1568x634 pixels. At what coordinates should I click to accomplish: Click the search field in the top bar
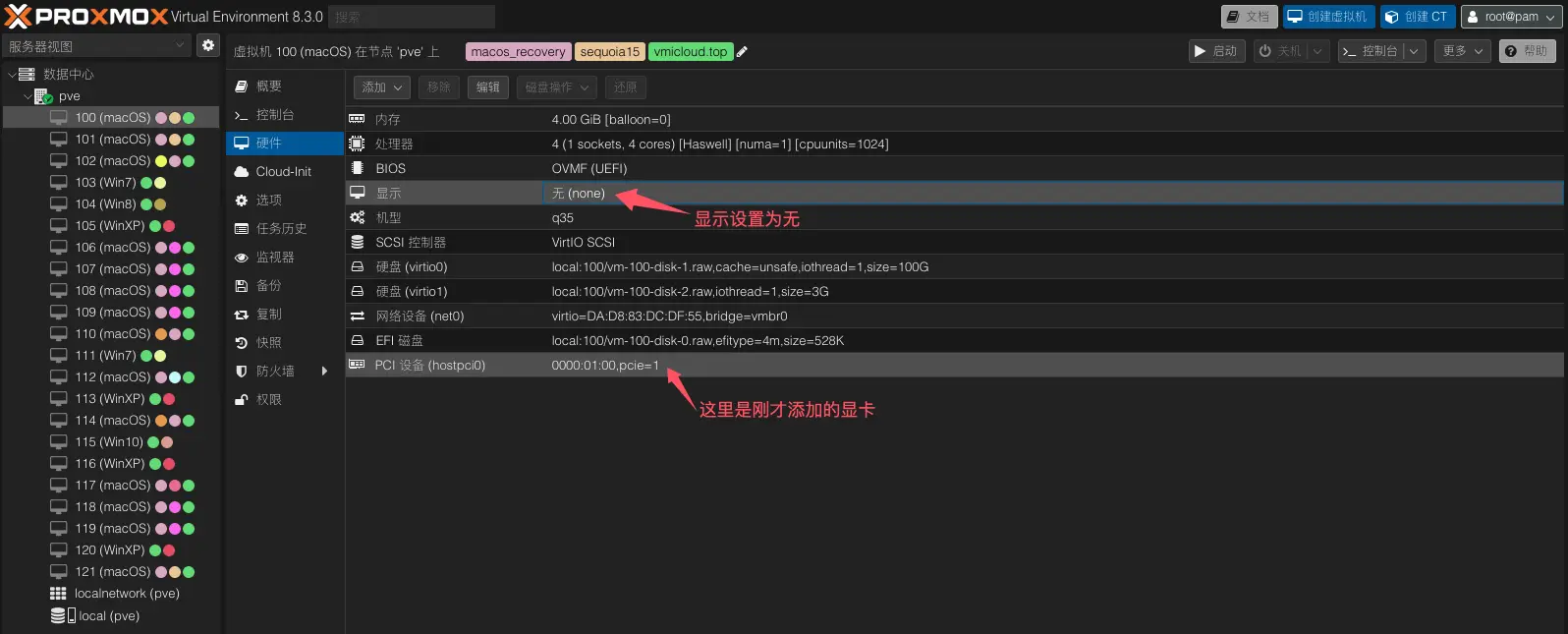(x=412, y=17)
